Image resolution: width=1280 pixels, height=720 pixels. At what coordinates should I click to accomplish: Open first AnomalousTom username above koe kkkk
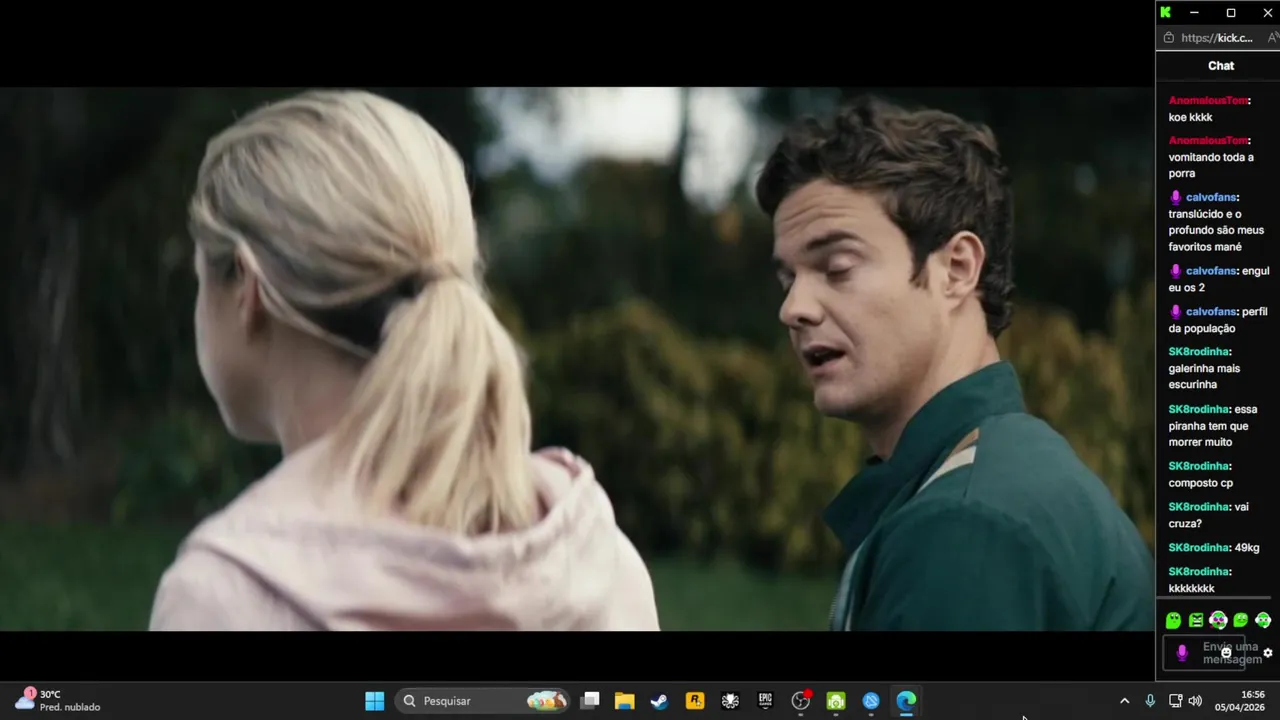(x=1209, y=101)
